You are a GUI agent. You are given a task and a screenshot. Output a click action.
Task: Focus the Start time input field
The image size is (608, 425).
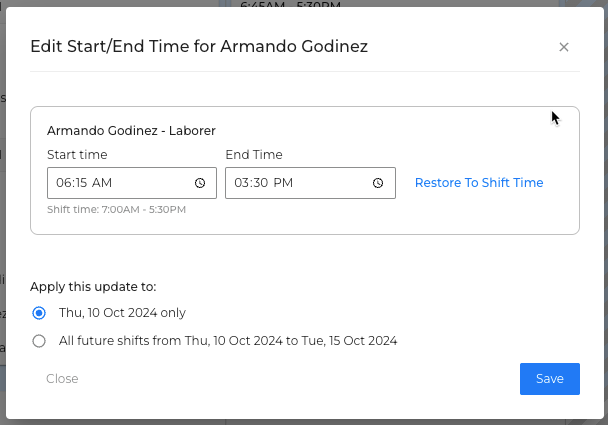[x=132, y=183]
